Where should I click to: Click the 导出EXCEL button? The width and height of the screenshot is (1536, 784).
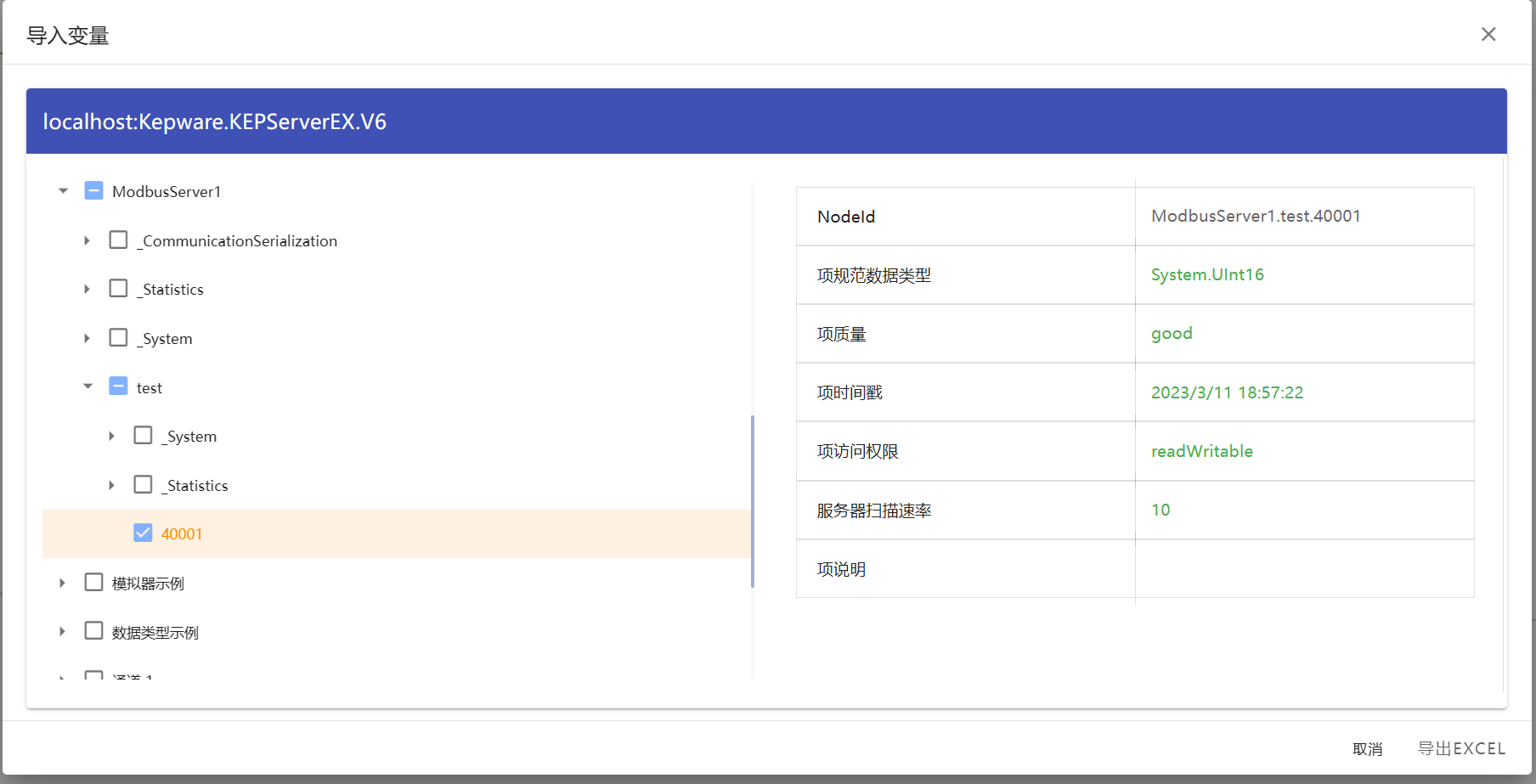tap(1461, 749)
